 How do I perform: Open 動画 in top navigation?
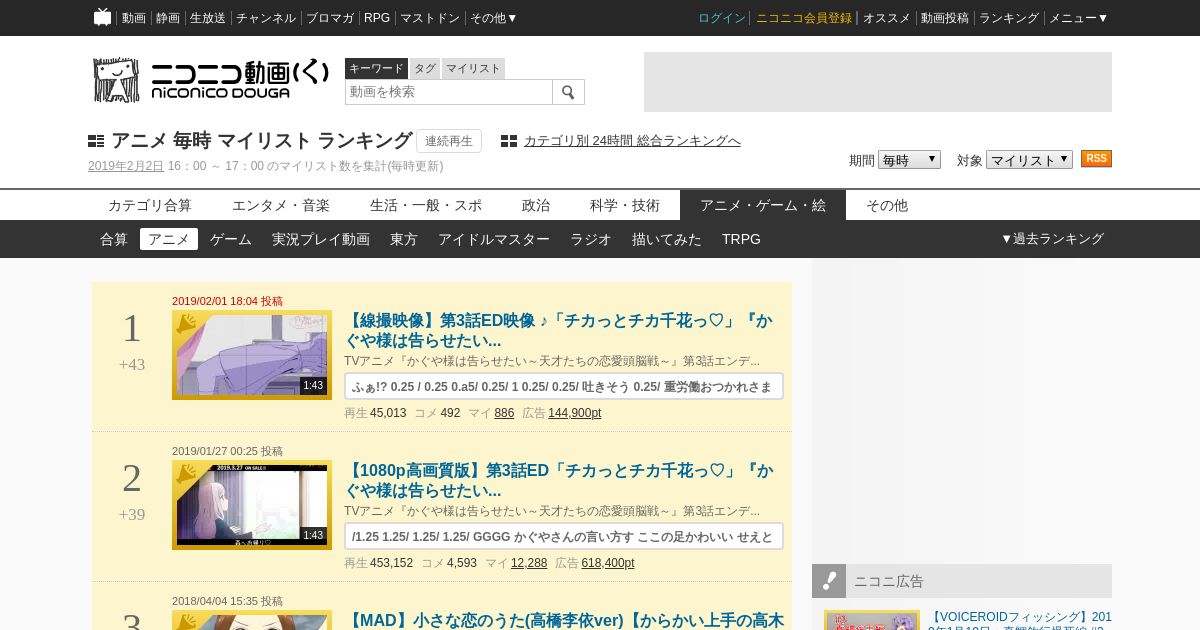click(133, 18)
